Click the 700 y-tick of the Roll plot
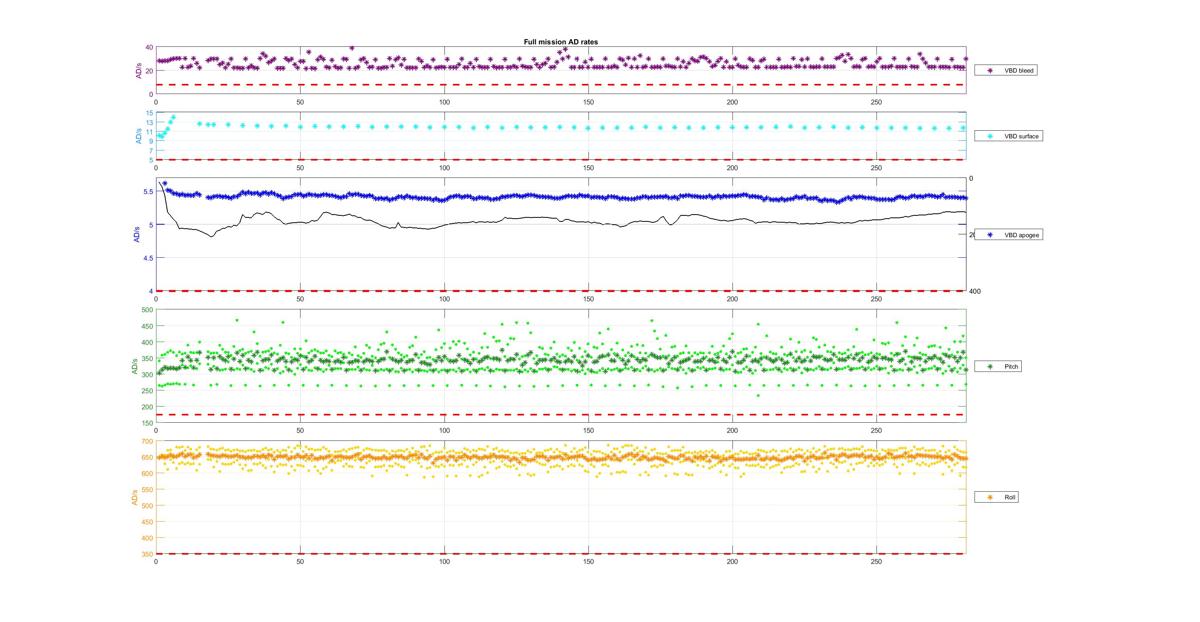The height and width of the screenshot is (622, 1200). [x=148, y=441]
